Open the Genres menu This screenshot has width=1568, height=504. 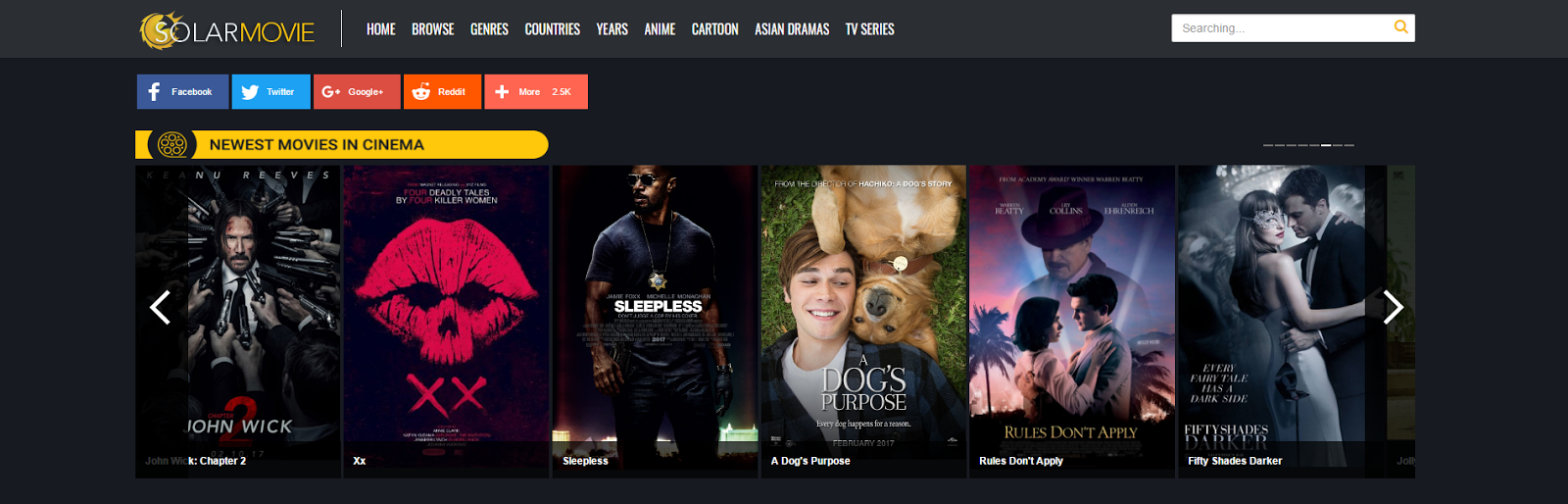489,29
